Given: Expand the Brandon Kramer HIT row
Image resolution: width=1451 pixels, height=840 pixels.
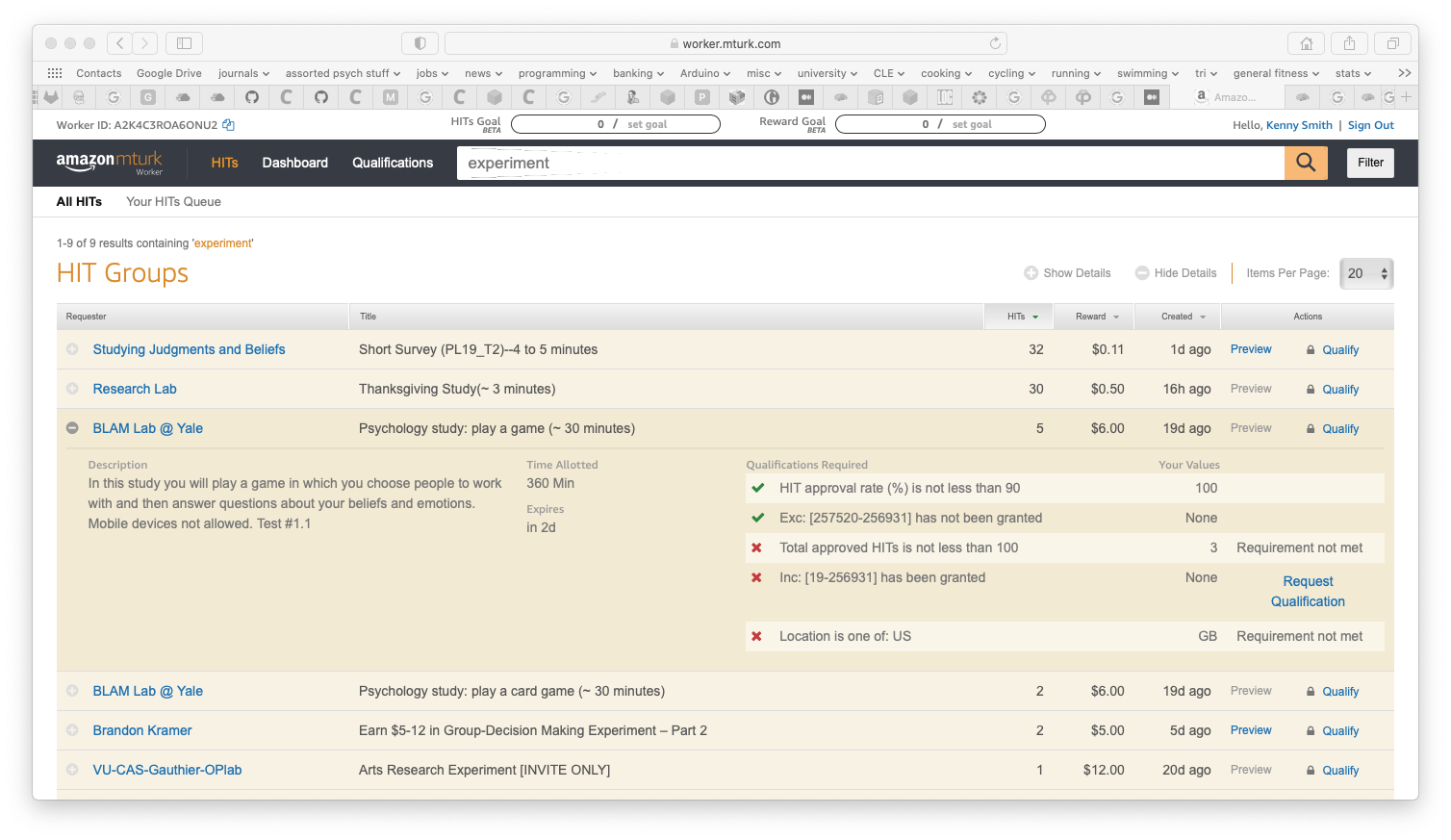Looking at the screenshot, I should pyautogui.click(x=72, y=730).
